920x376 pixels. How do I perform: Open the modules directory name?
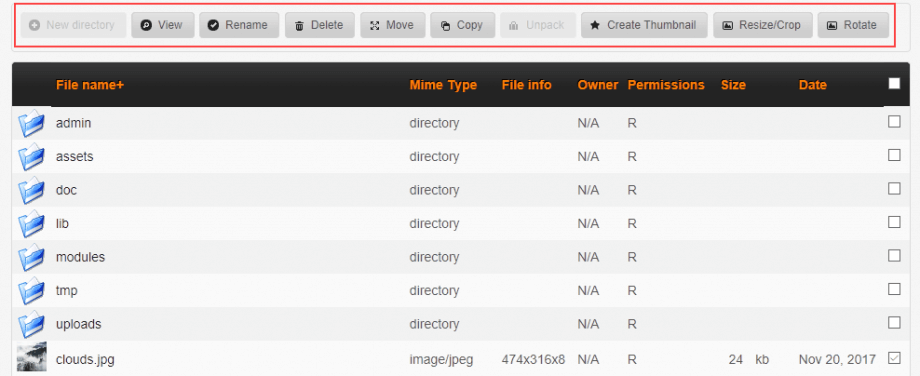pyautogui.click(x=80, y=257)
